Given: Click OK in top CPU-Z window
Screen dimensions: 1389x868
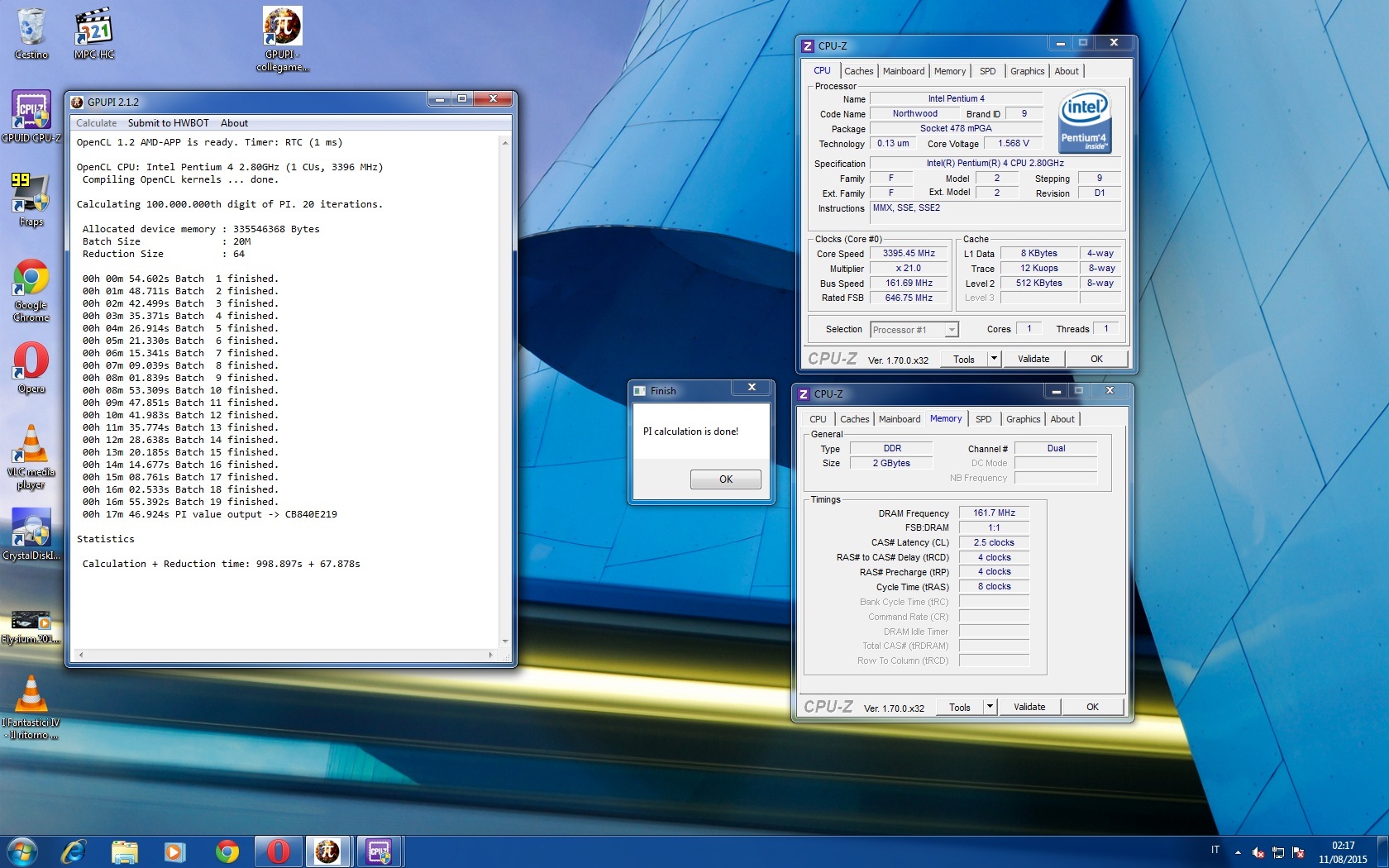Looking at the screenshot, I should 1096,359.
